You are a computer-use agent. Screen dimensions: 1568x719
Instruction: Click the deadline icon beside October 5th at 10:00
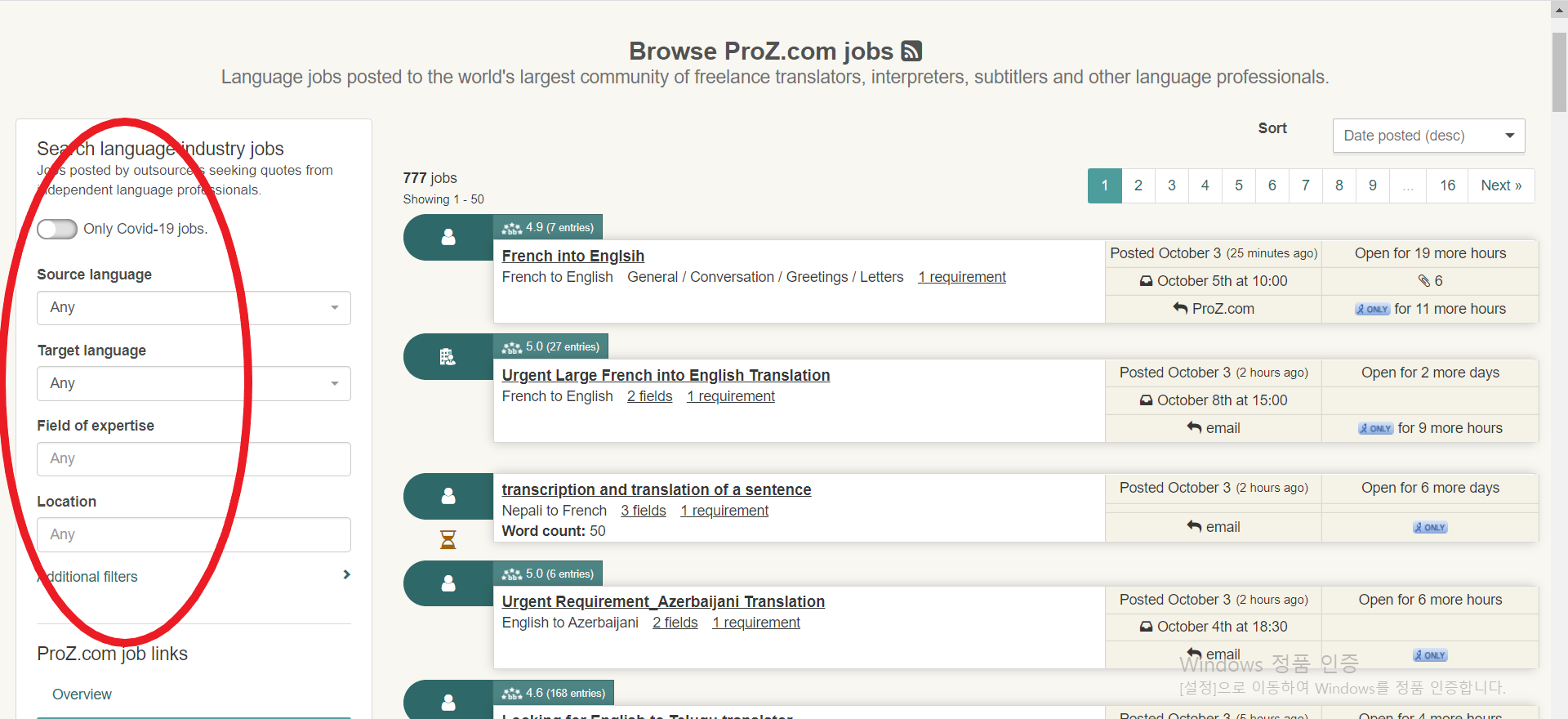1147,281
